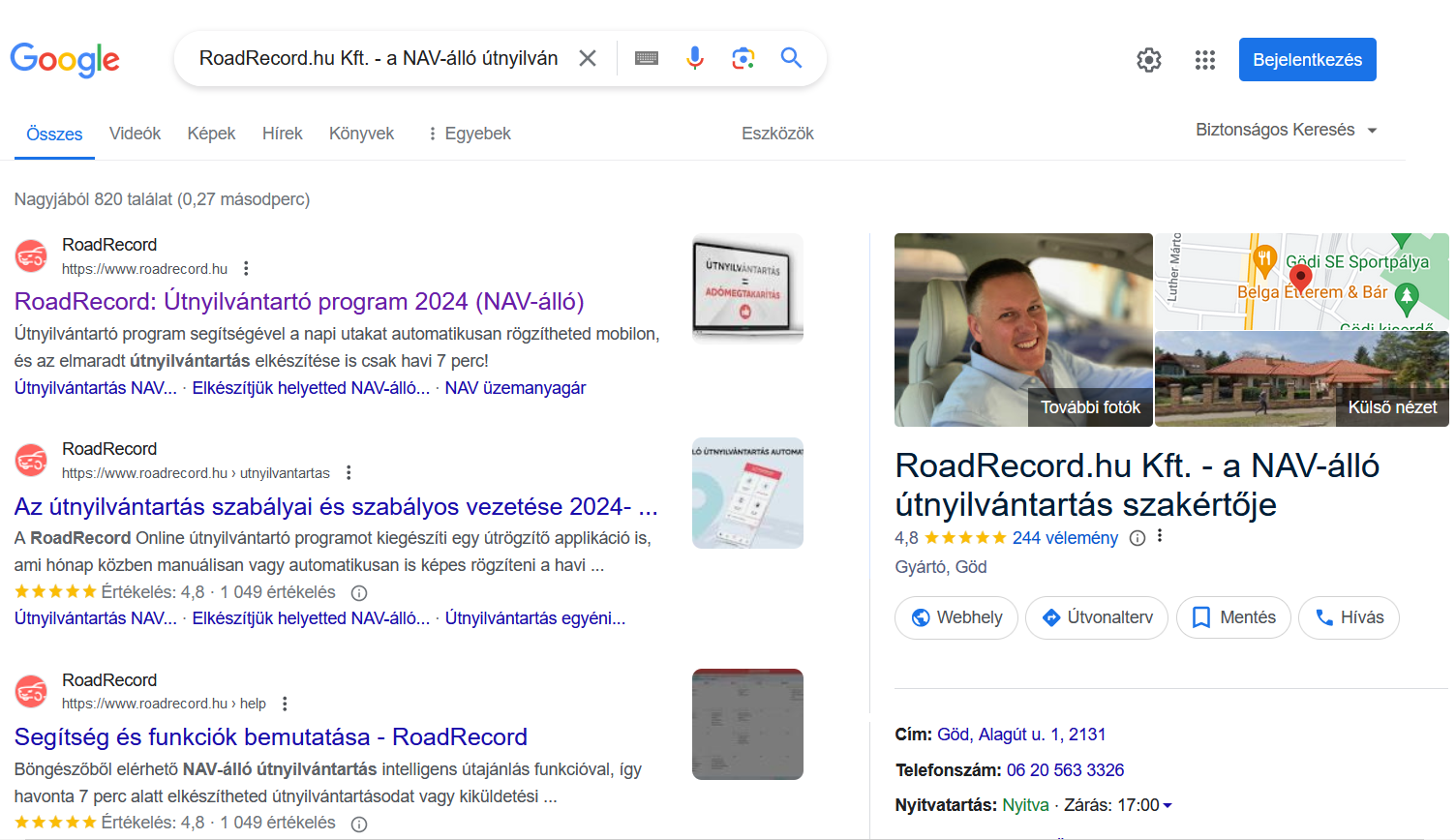This screenshot has width=1456, height=840.
Task: Open the NAV üzemanyagár sitelink
Action: (x=515, y=388)
